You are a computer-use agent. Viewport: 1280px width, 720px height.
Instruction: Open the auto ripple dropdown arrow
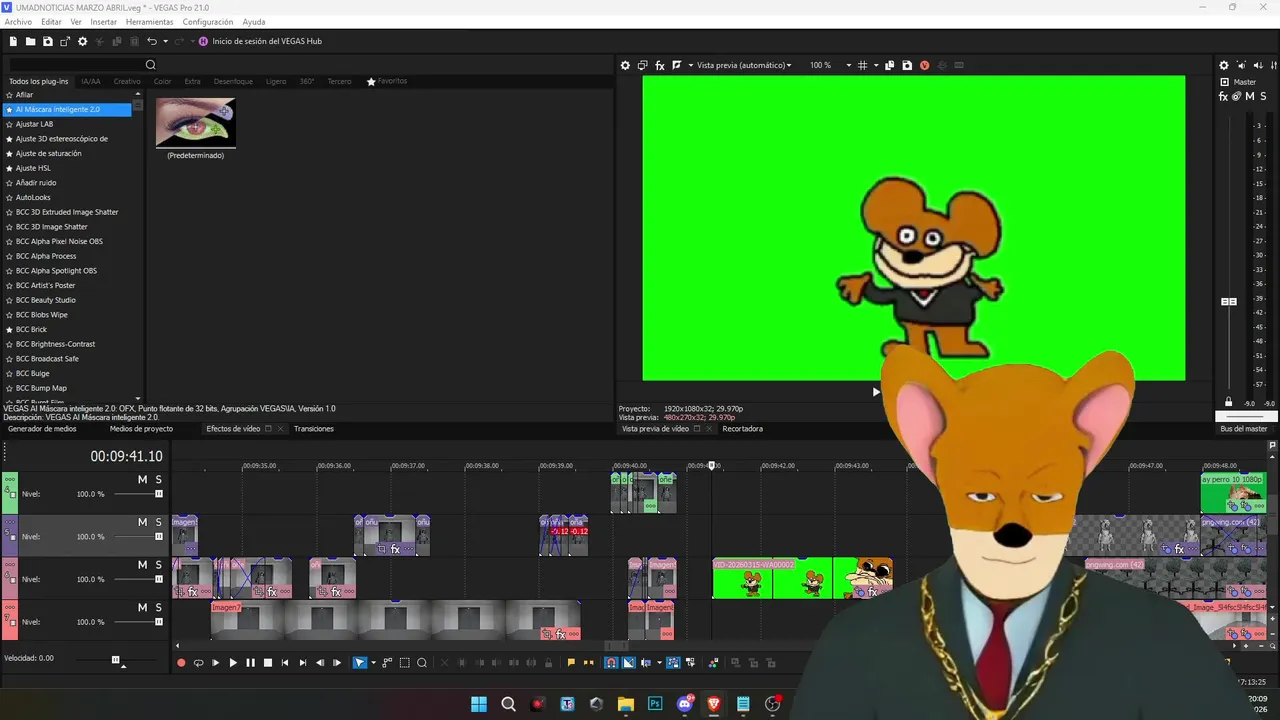(x=658, y=663)
